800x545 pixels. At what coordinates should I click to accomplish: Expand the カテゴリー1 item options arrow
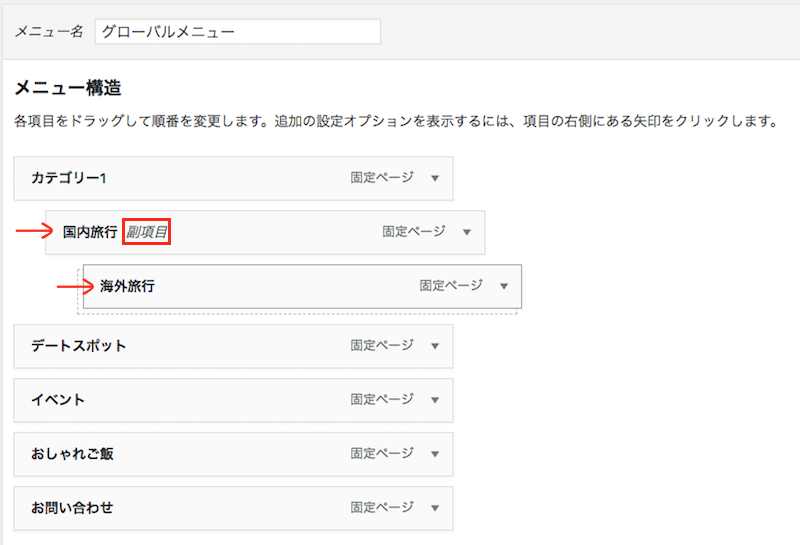pyautogui.click(x=435, y=178)
